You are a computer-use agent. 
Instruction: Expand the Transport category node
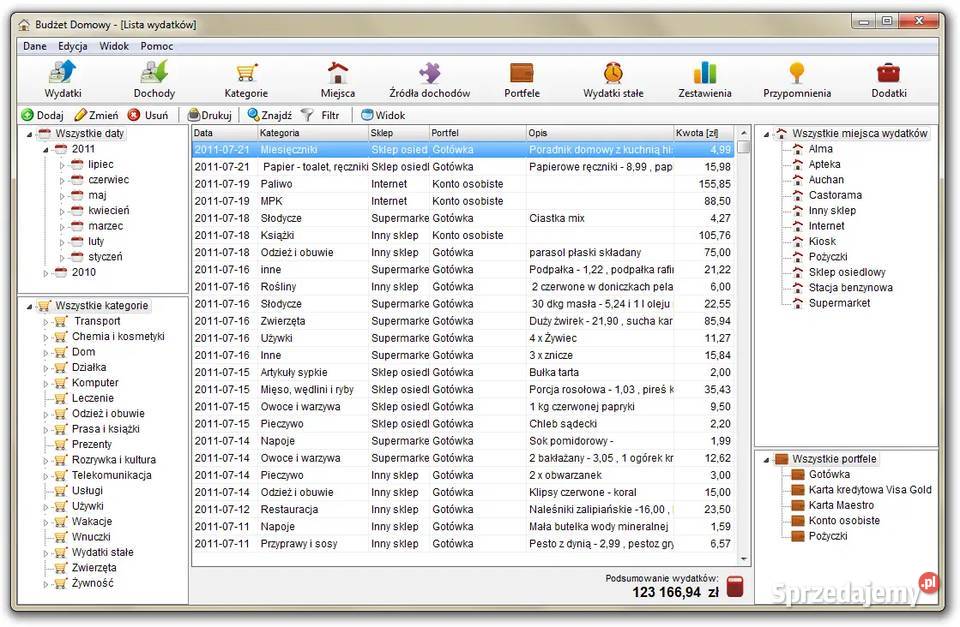coord(45,322)
